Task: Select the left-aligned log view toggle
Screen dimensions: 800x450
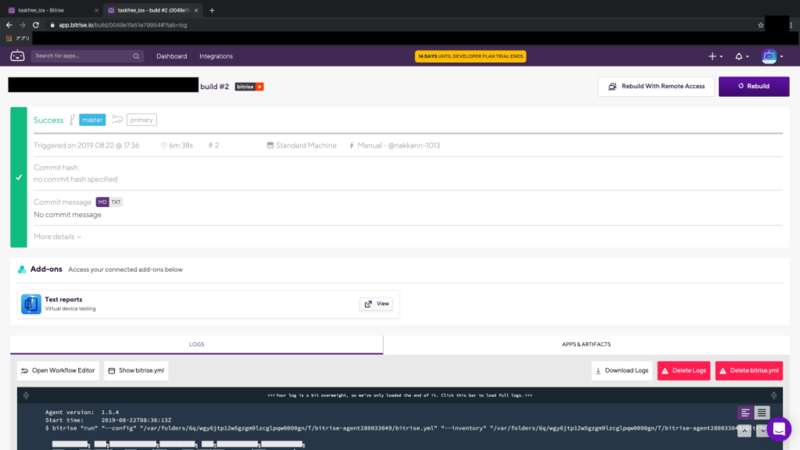Action: pos(745,412)
